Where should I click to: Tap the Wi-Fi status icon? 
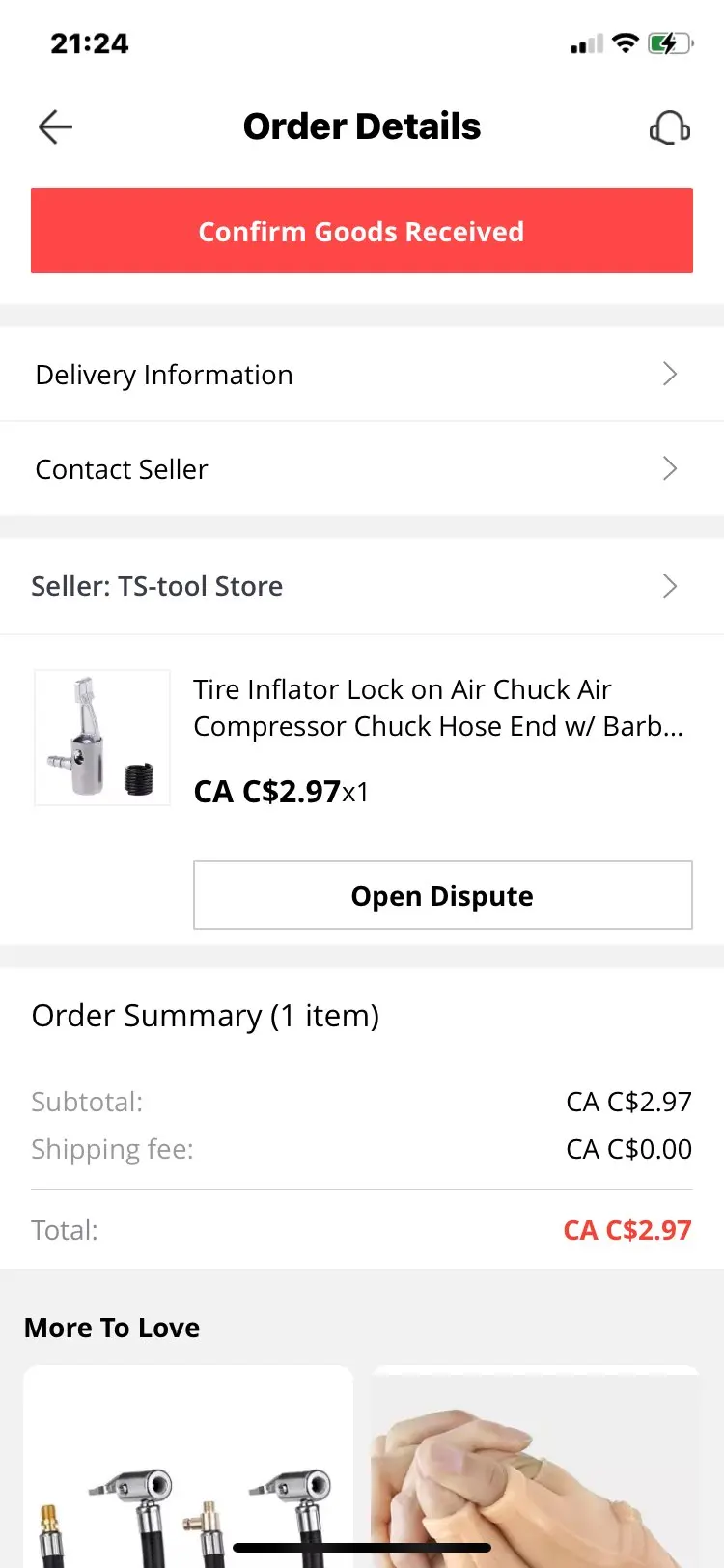(x=626, y=43)
